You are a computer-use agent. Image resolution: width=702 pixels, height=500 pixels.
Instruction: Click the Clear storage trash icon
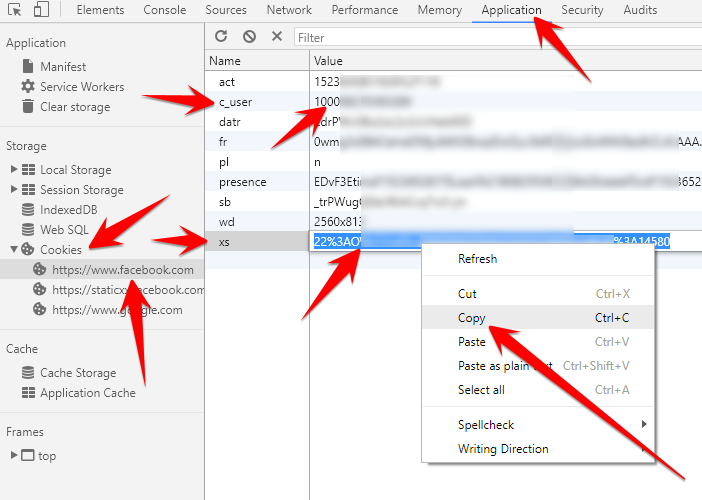(28, 107)
